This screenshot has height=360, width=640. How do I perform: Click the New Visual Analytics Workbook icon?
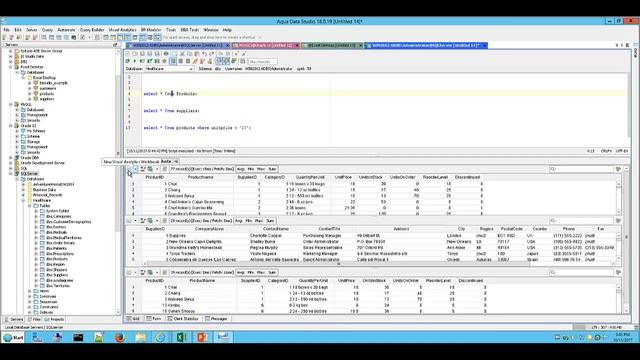point(129,169)
